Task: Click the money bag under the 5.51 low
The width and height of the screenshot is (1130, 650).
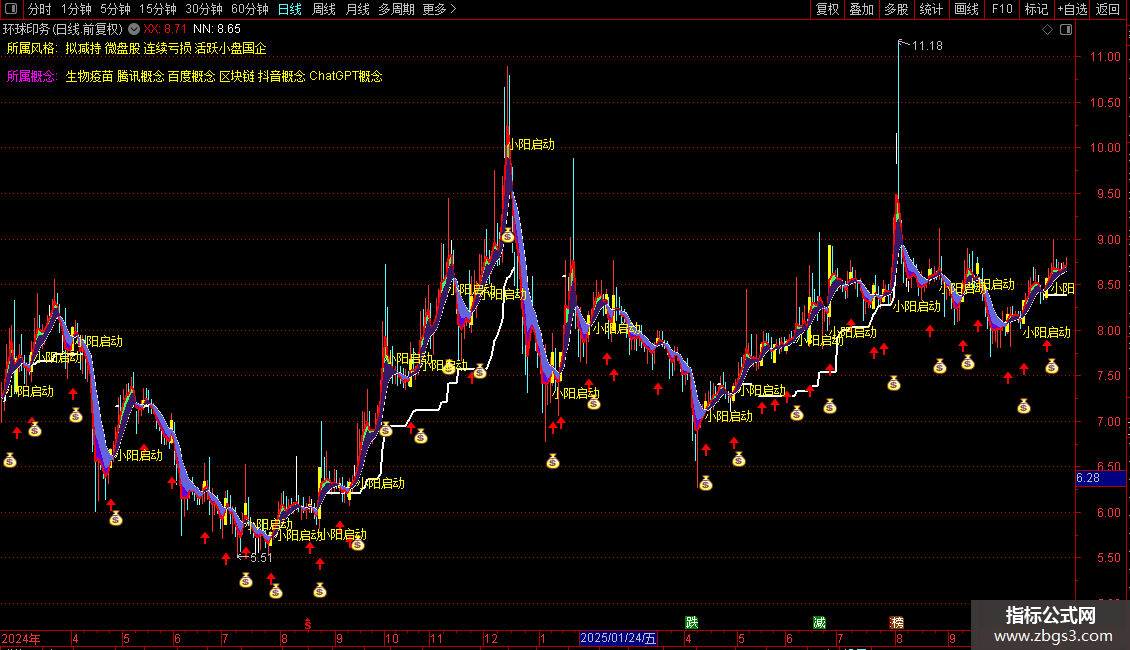Action: click(x=246, y=580)
